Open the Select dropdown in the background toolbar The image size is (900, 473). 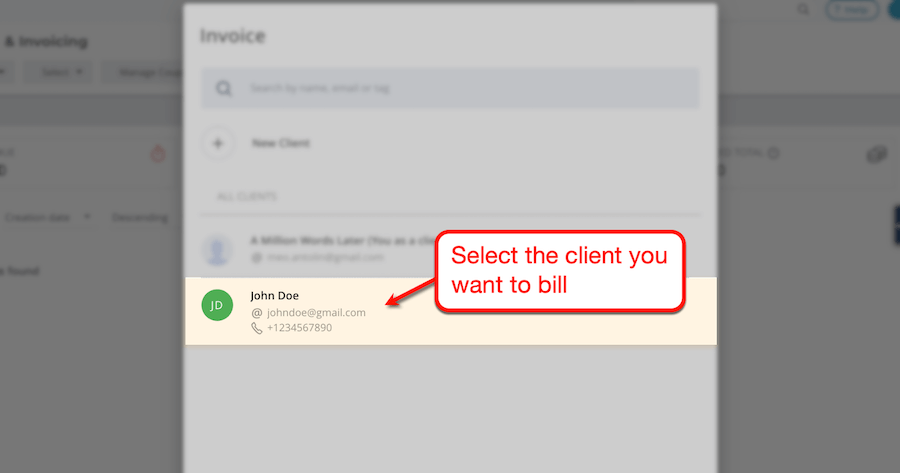click(x=62, y=72)
